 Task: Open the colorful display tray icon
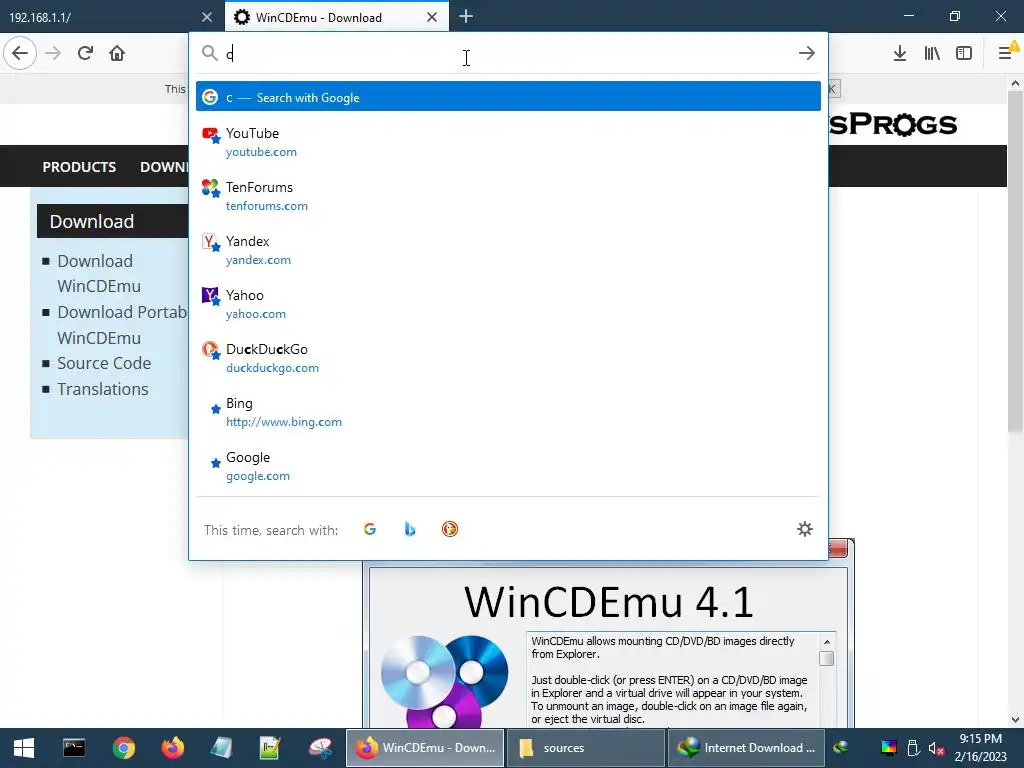tap(889, 748)
